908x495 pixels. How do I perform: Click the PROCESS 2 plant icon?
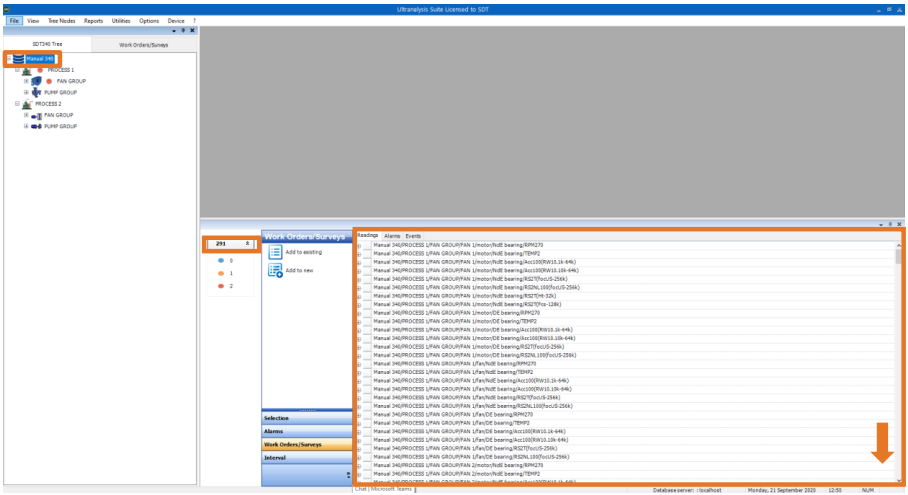26,104
